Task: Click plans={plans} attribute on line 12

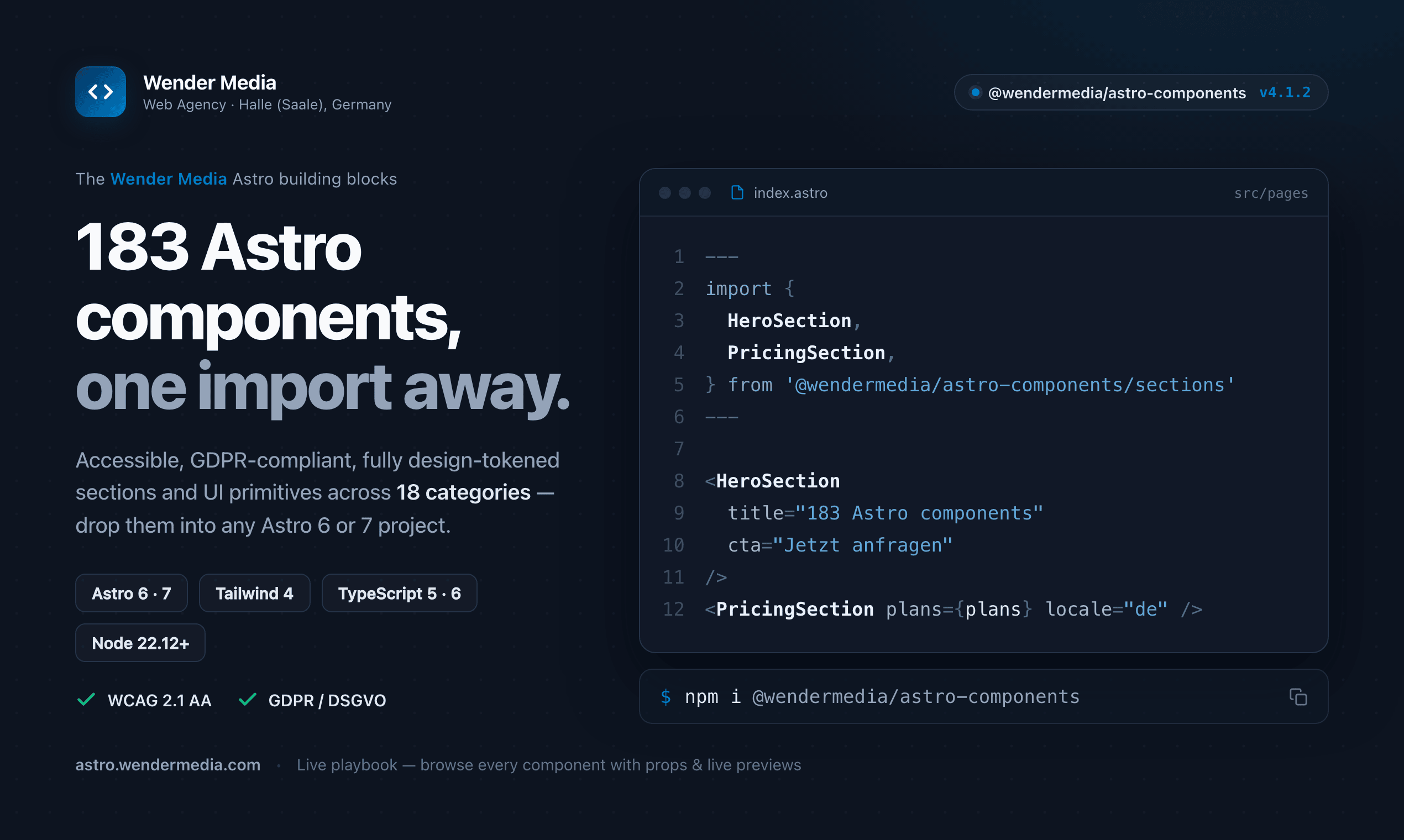Action: [x=959, y=609]
